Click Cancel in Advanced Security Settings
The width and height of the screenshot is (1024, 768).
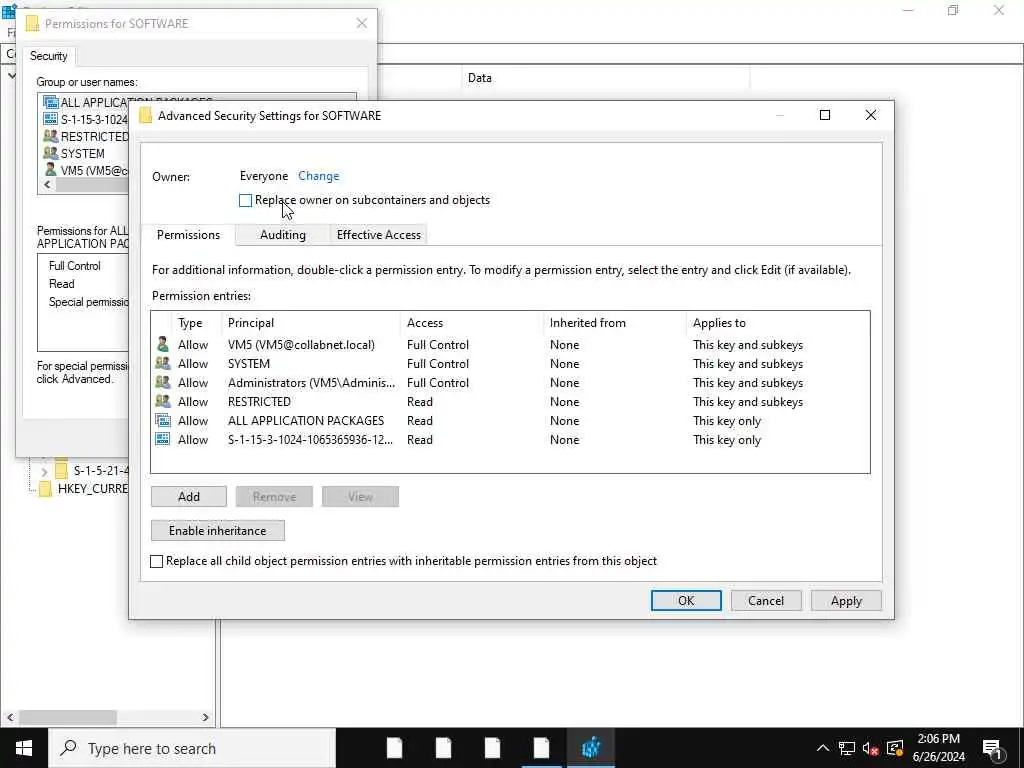click(x=765, y=601)
